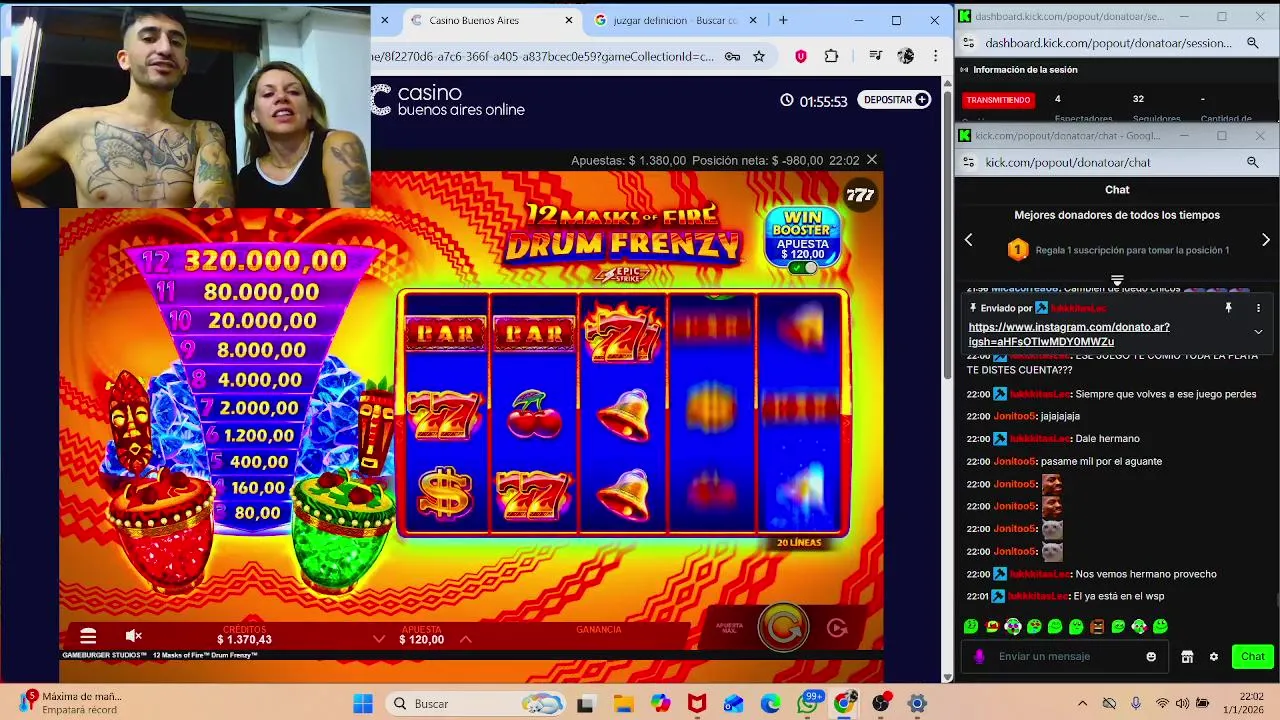Image resolution: width=1280 pixels, height=720 pixels.
Task: Zoom icon in Kick dashboard session window
Action: point(1252,43)
